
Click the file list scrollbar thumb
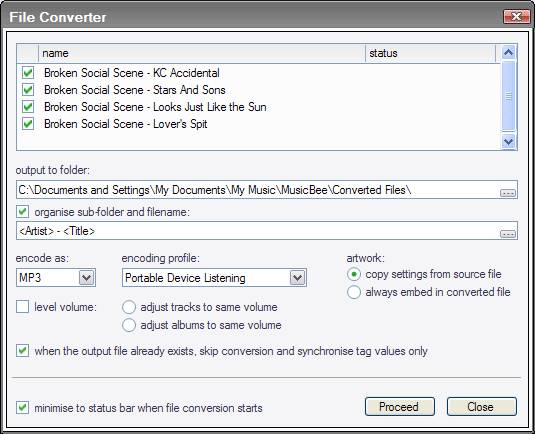(x=508, y=96)
